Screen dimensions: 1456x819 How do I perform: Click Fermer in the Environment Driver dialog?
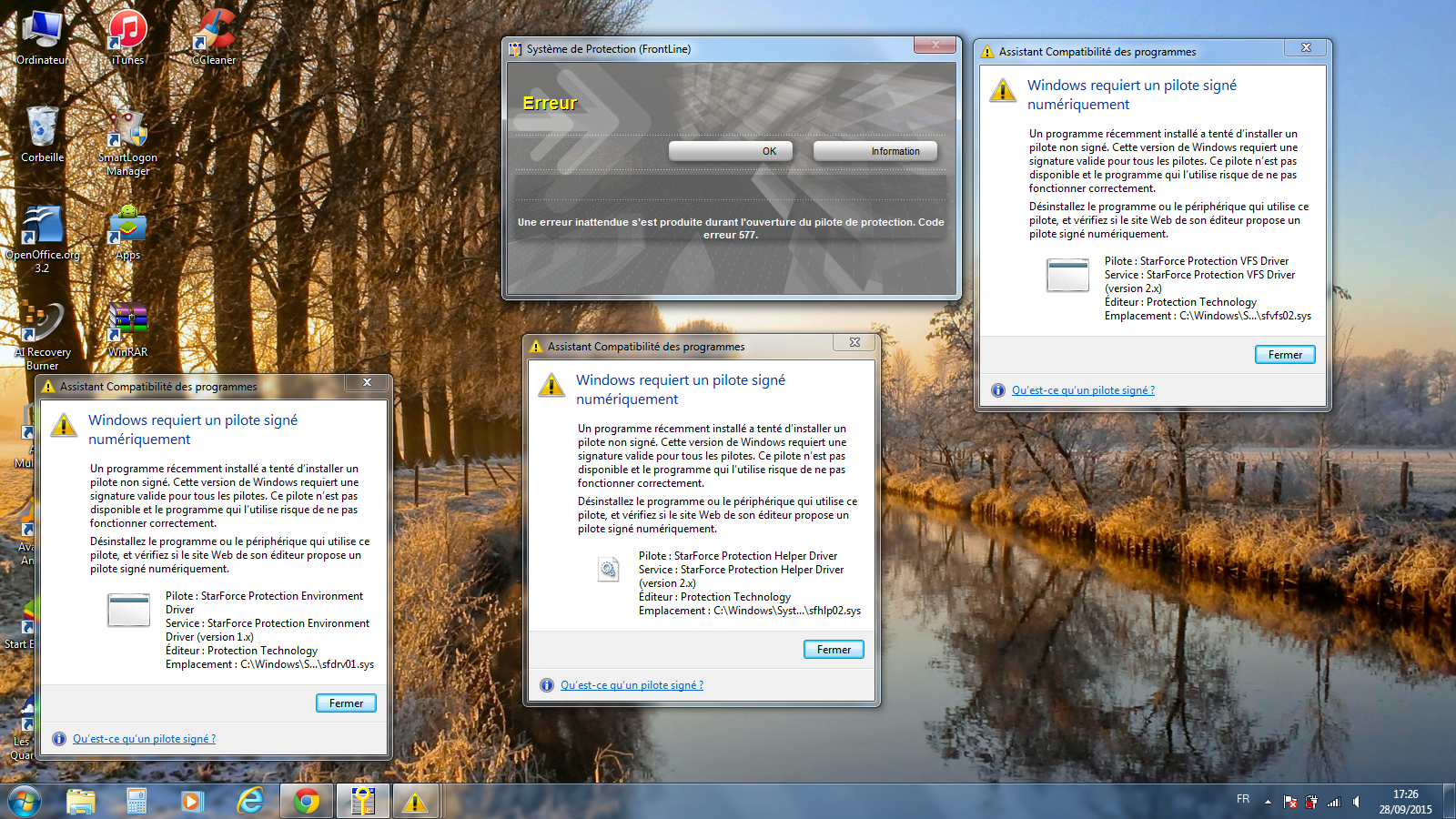click(x=346, y=703)
